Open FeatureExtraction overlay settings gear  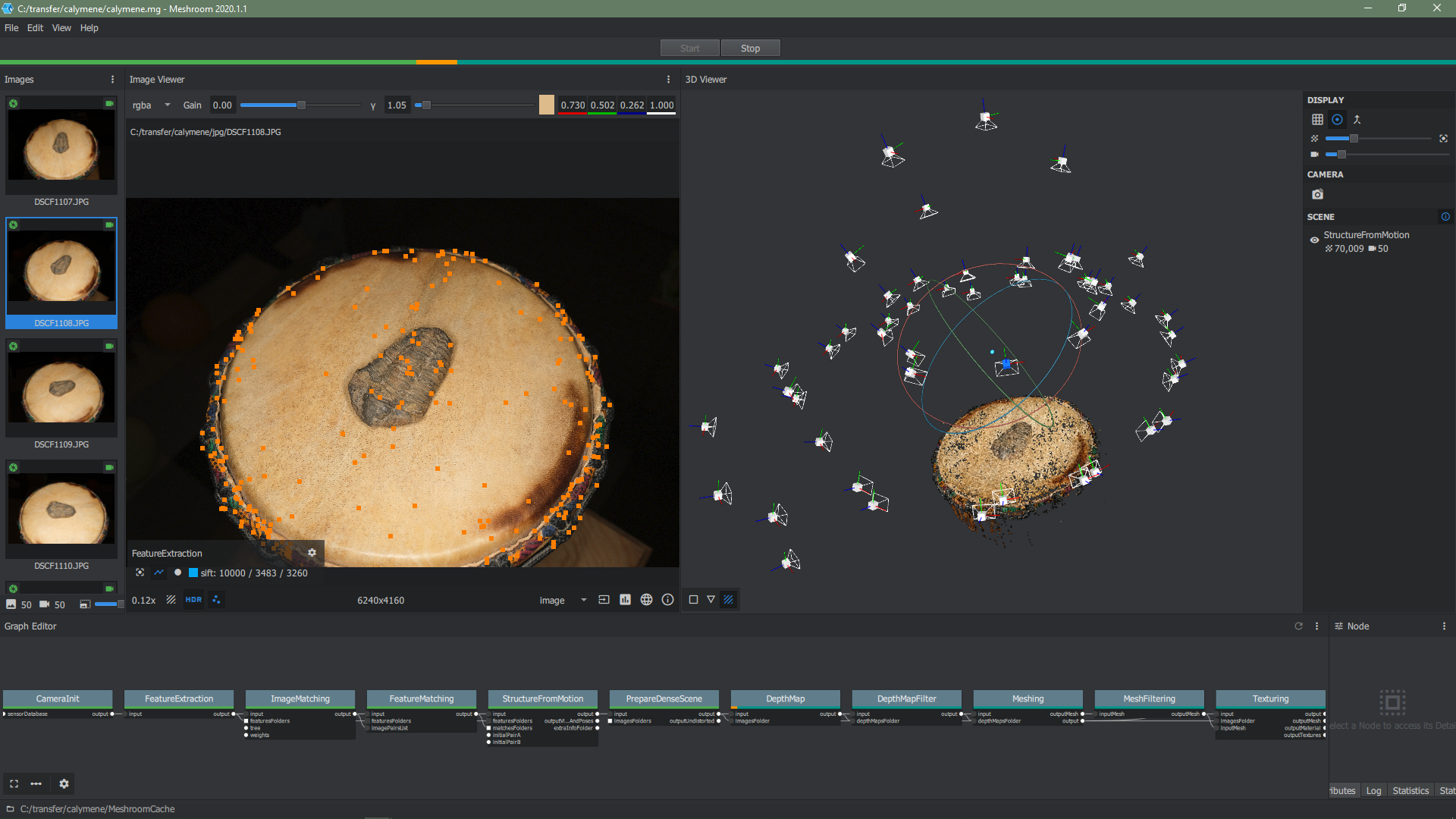[x=312, y=553]
